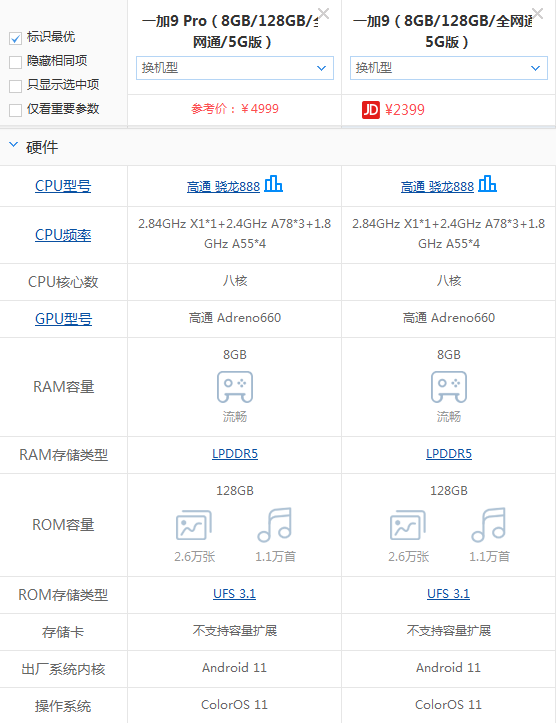This screenshot has width=556, height=723.
Task: Click 八核 in 一加9 Pro column
Action: click(235, 280)
